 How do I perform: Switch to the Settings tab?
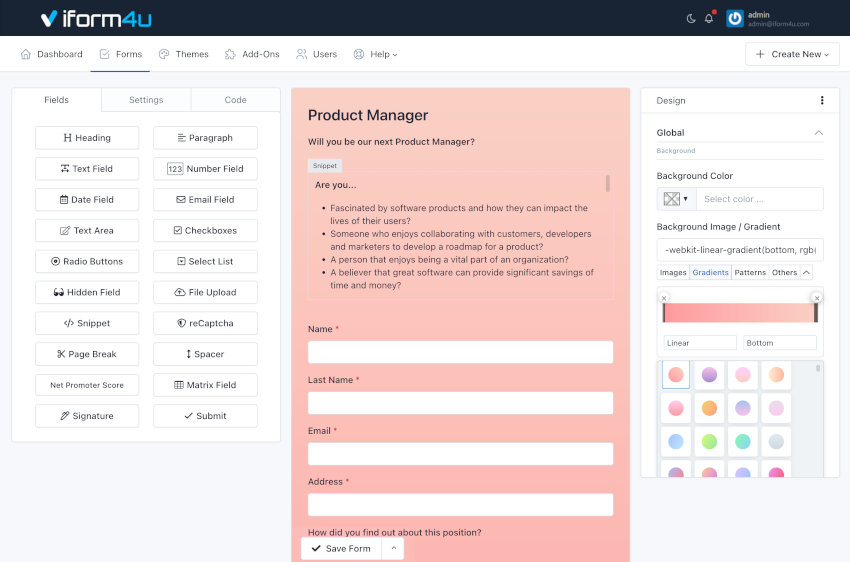pos(146,100)
